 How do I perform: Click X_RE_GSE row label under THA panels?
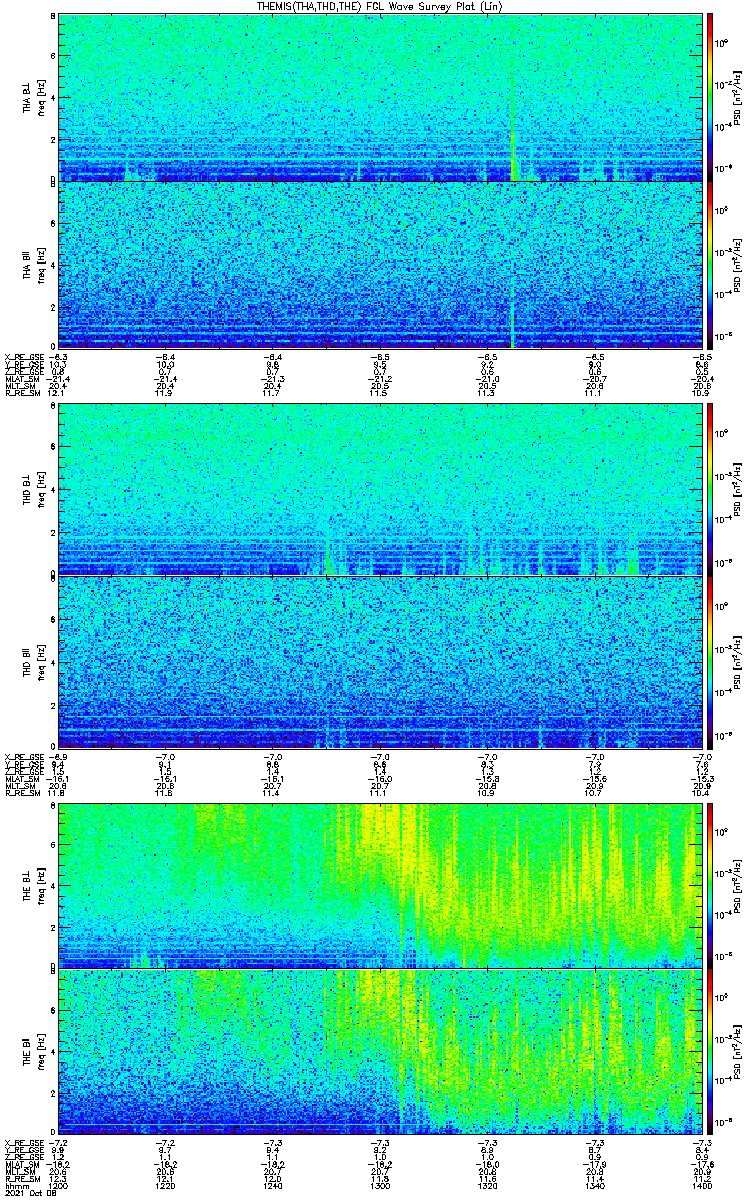tap(22, 356)
